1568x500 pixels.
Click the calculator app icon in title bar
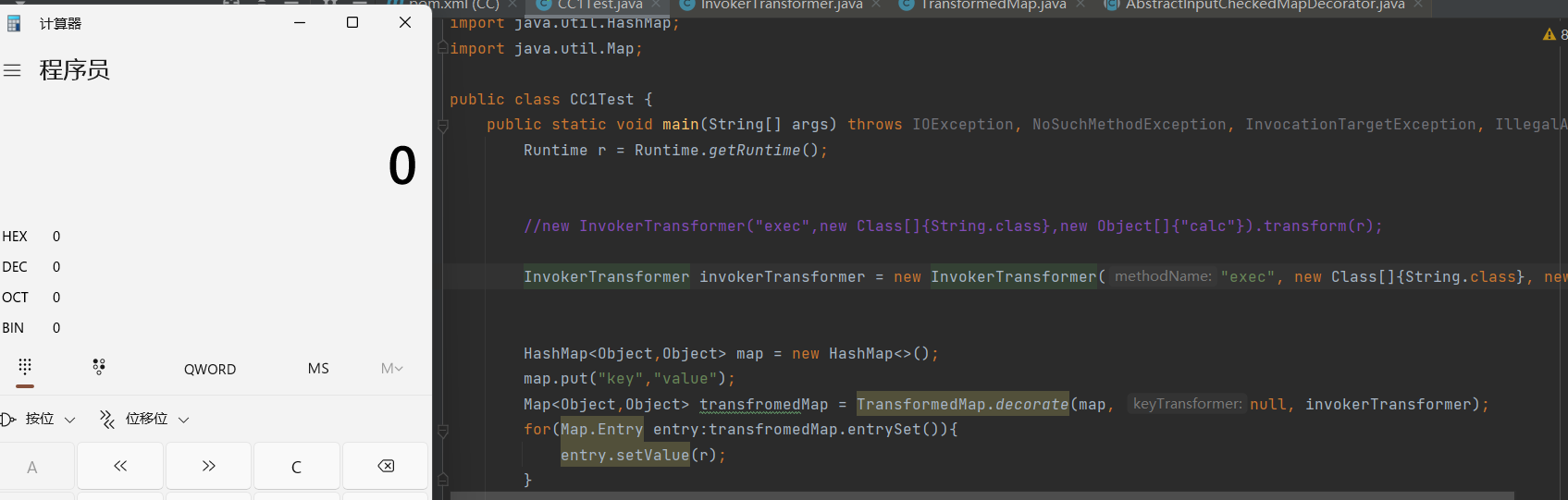pyautogui.click(x=14, y=23)
